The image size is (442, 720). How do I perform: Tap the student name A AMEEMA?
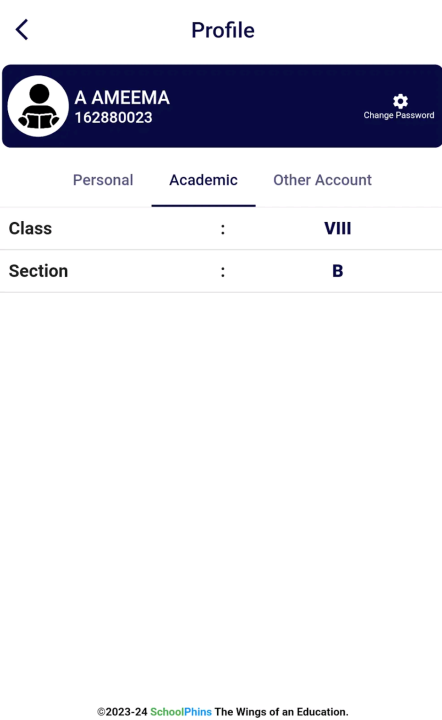coord(122,97)
